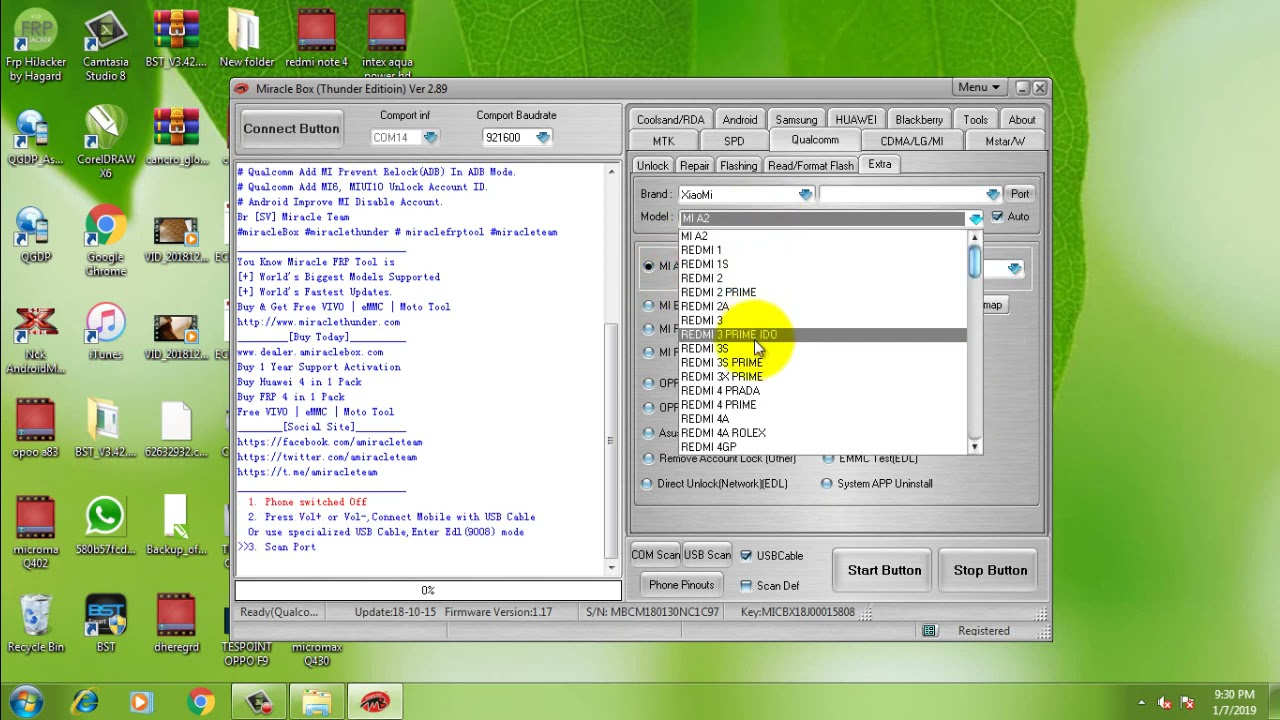Select REDMI 4 PRADA in model list

pos(720,391)
